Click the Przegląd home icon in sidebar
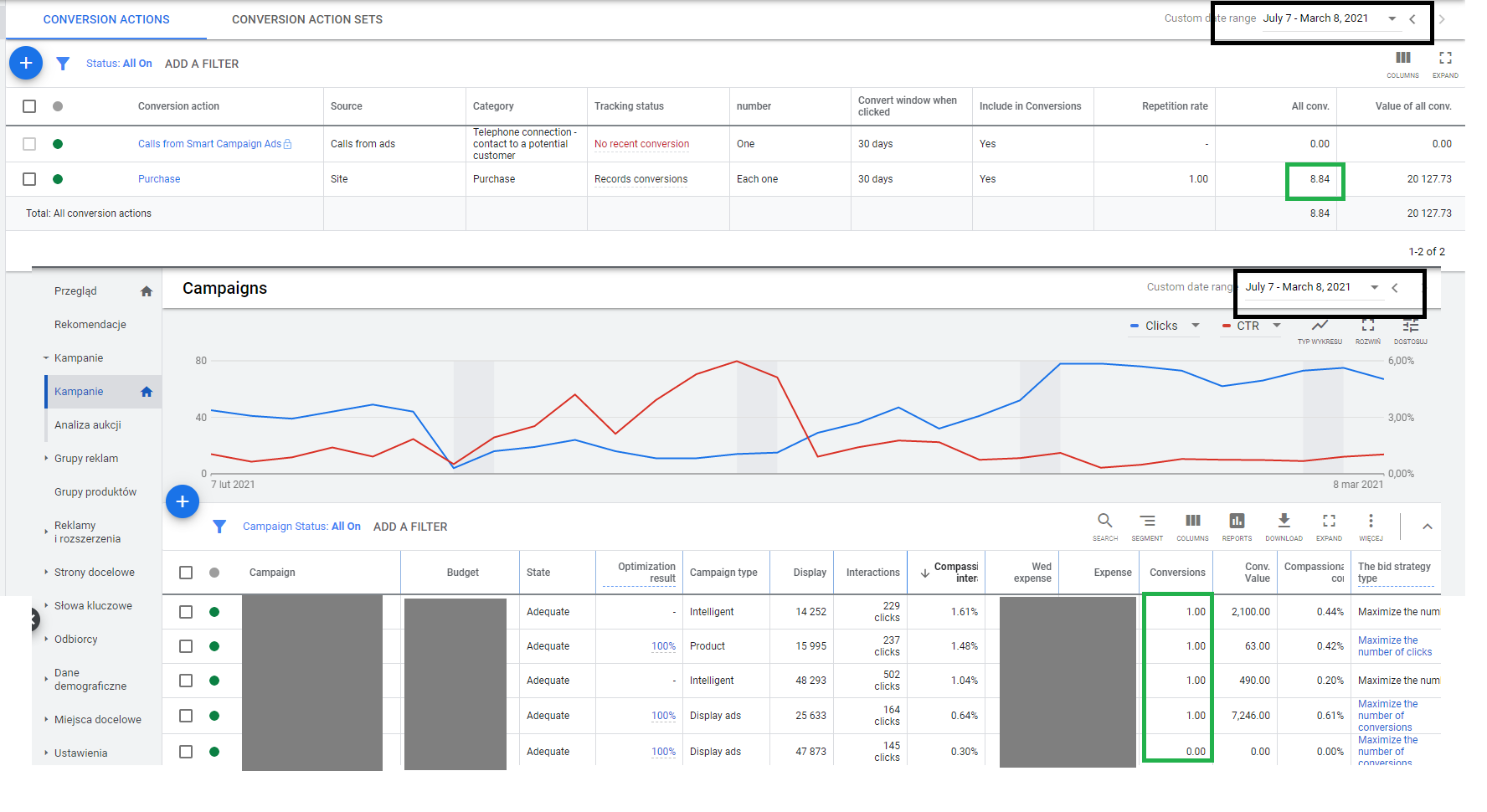This screenshot has height=812, width=1487. coord(147,291)
